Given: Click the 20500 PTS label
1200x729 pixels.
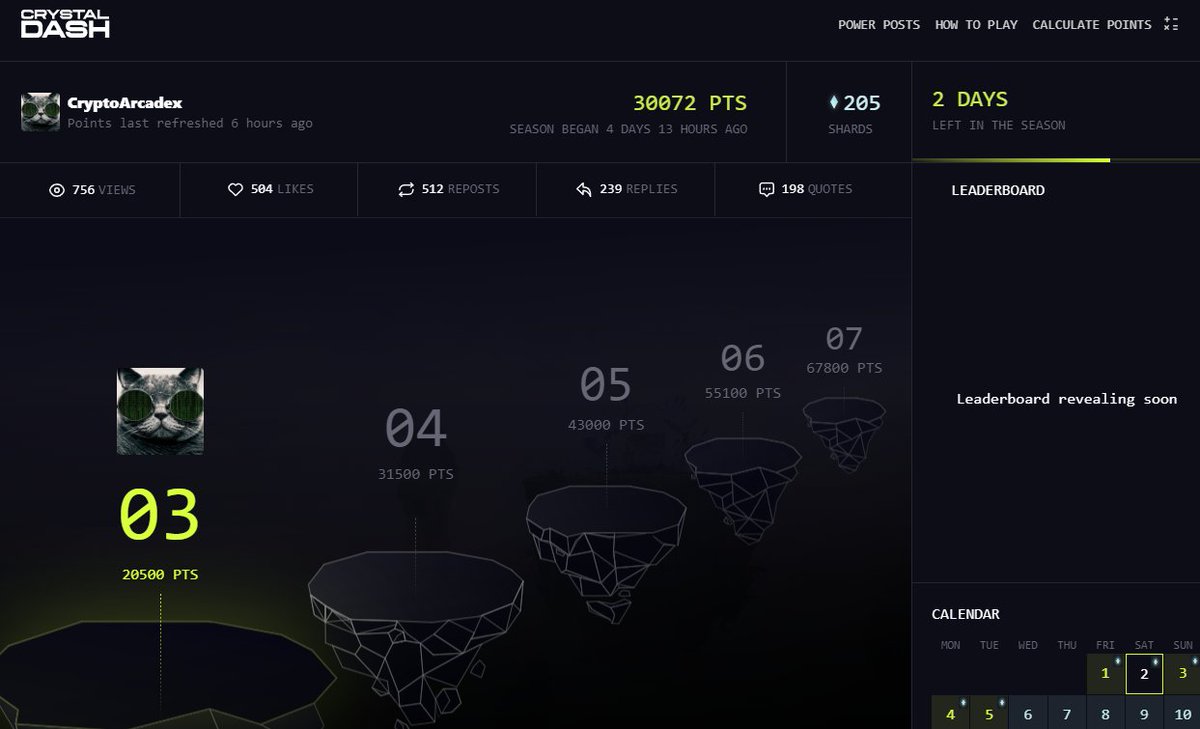Looking at the screenshot, I should click(x=160, y=575).
